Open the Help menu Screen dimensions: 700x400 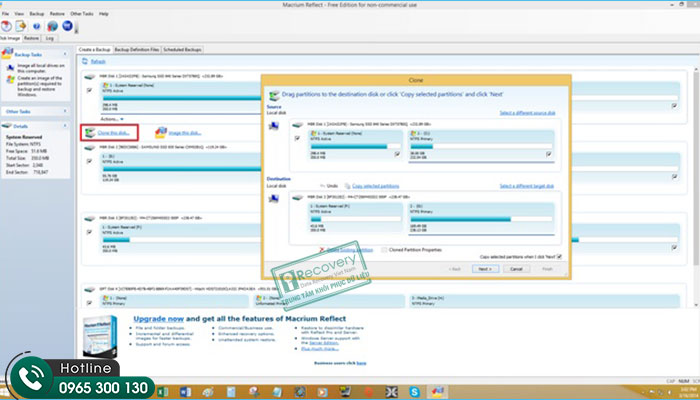point(104,14)
